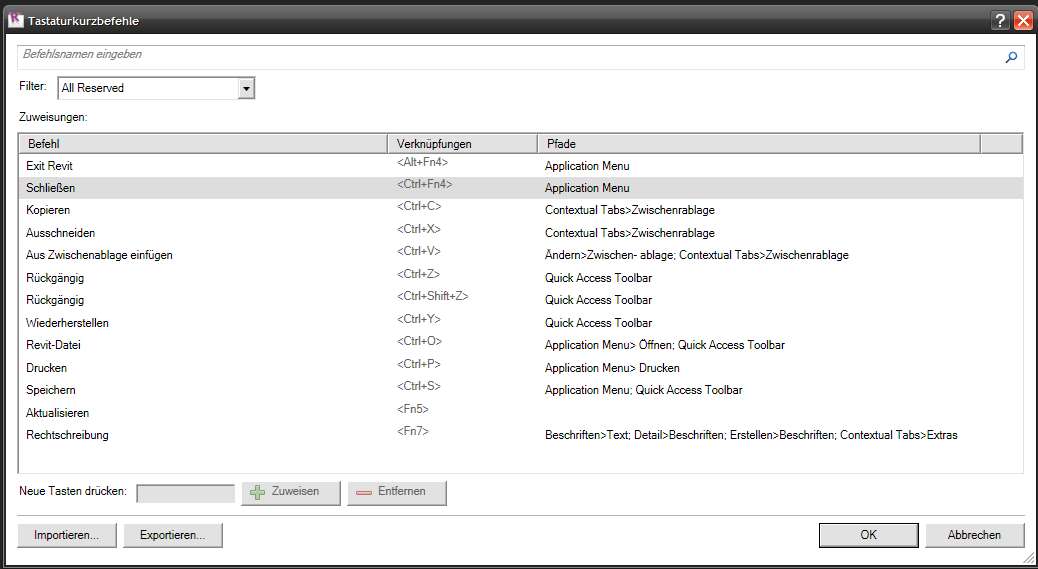
Task: Select the Rückgängig row with Ctrl+Shift+Z
Action: pos(521,300)
